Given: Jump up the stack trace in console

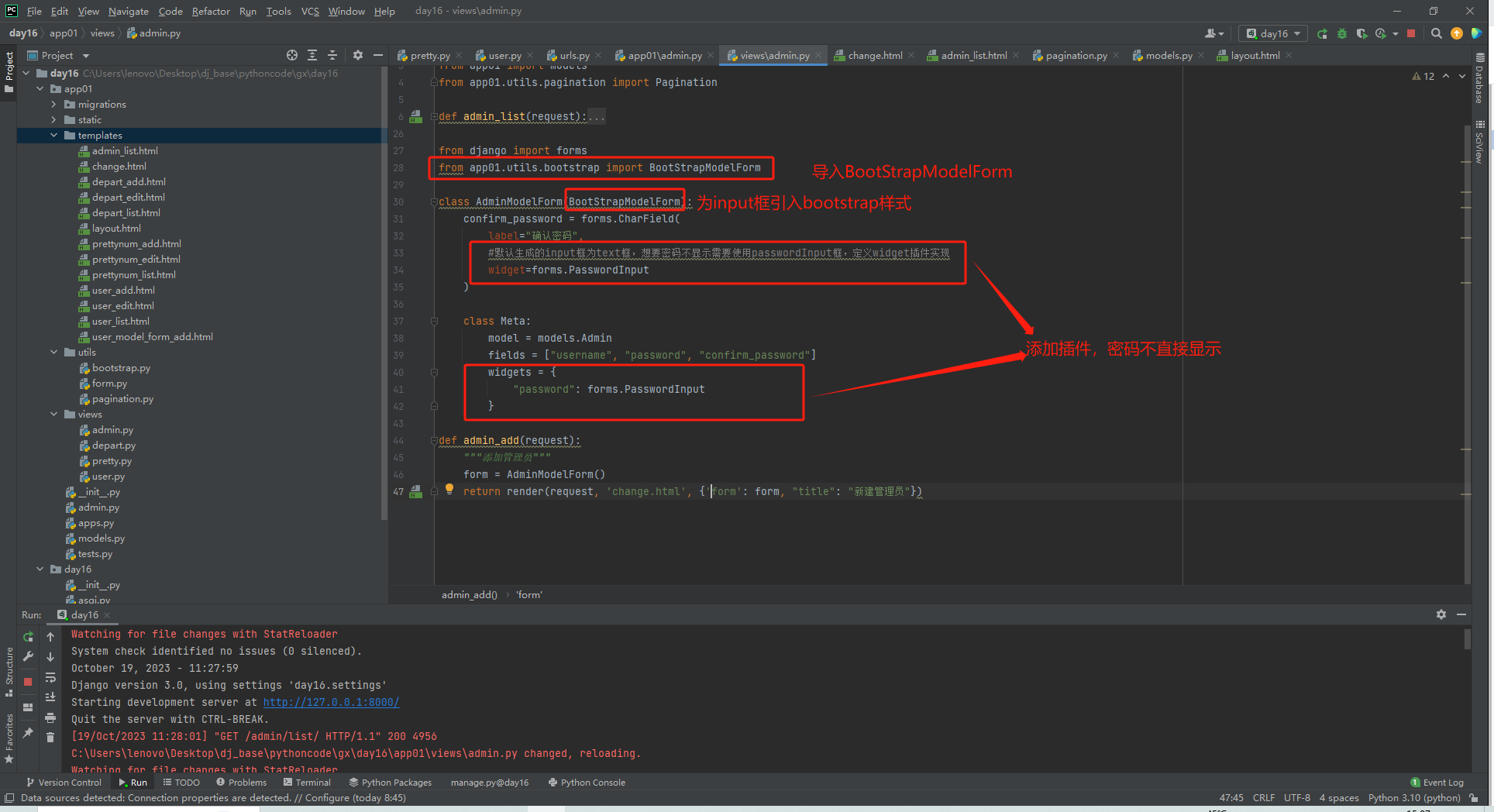Looking at the screenshot, I should (50, 637).
